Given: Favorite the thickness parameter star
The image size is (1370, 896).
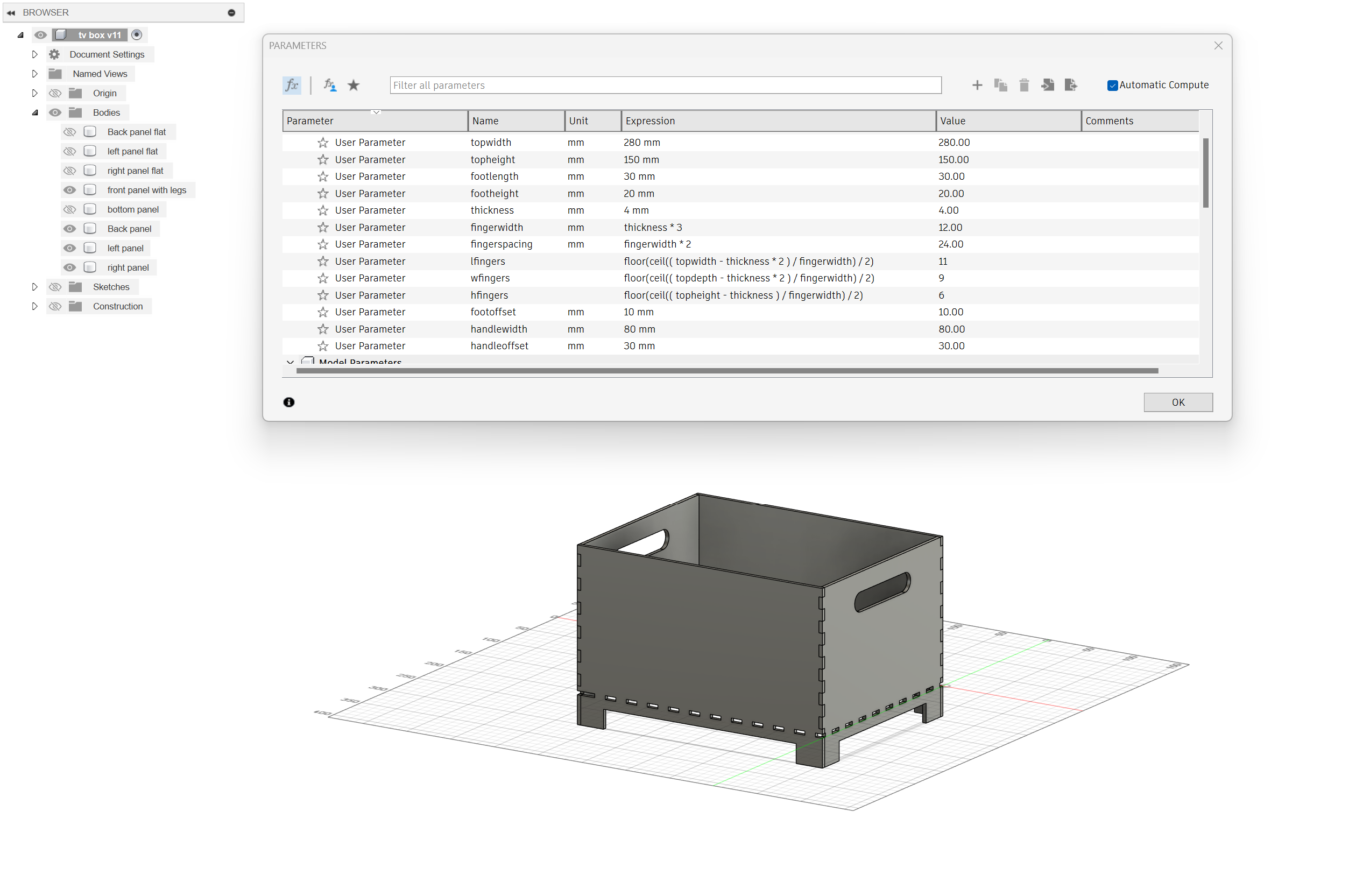Looking at the screenshot, I should [323, 210].
